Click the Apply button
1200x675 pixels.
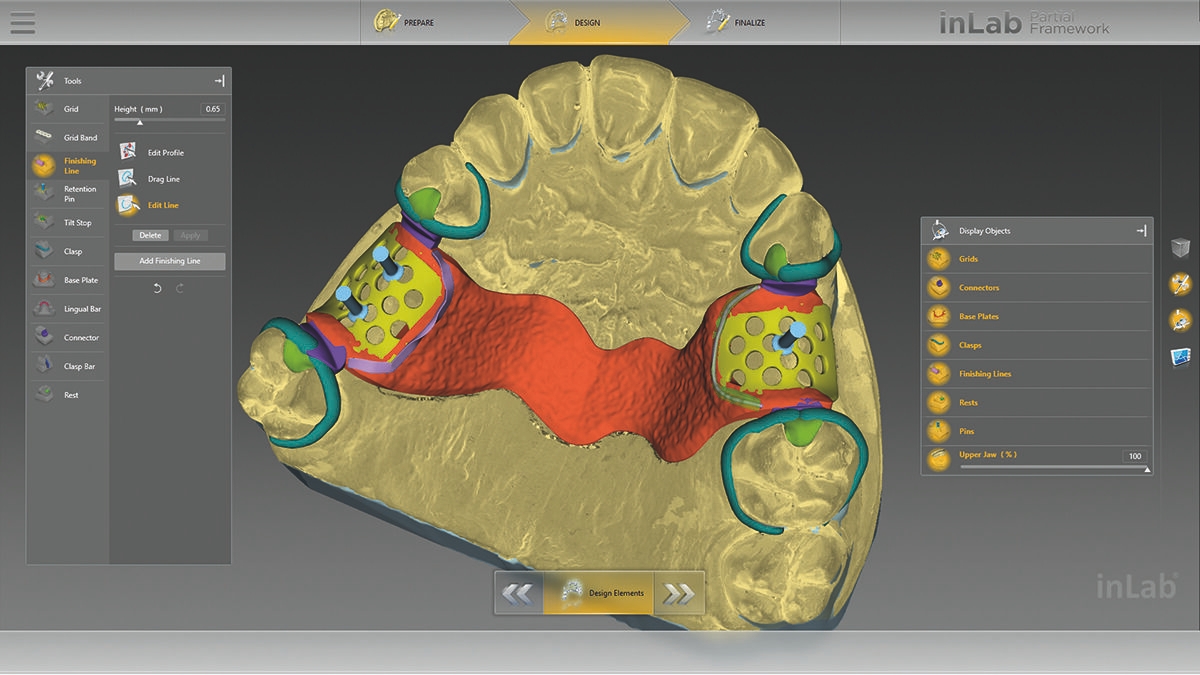click(189, 235)
